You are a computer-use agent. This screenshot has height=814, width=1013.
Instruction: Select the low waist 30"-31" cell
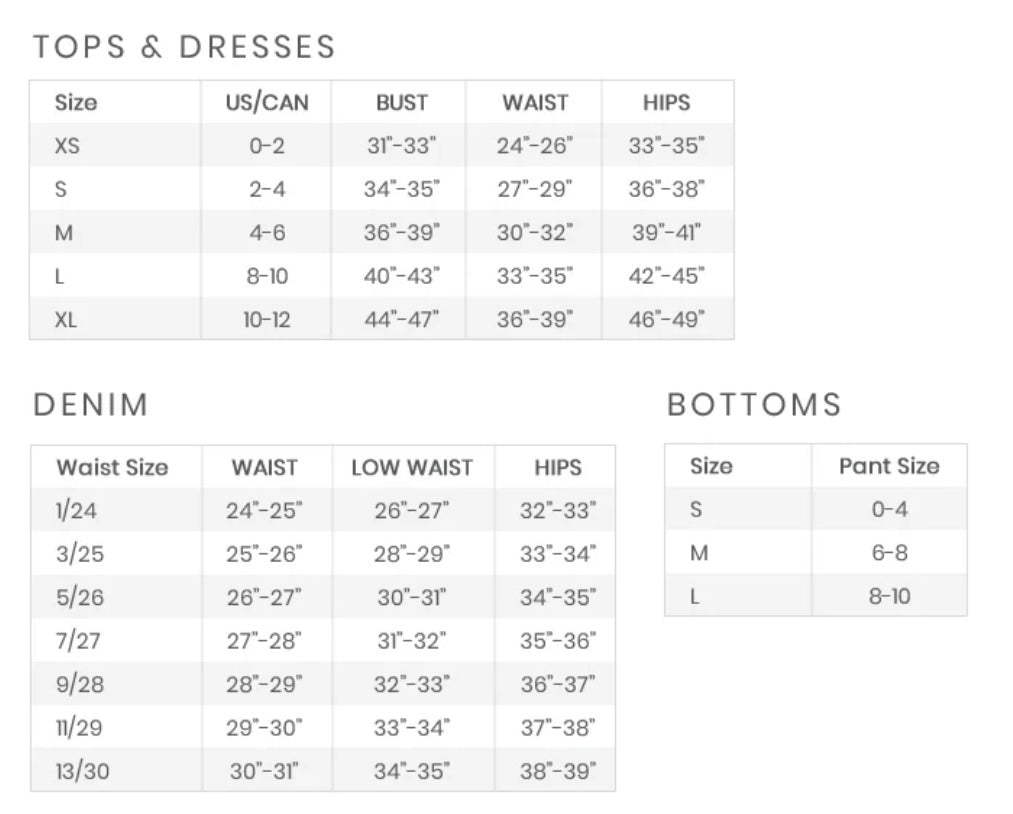[x=412, y=598]
